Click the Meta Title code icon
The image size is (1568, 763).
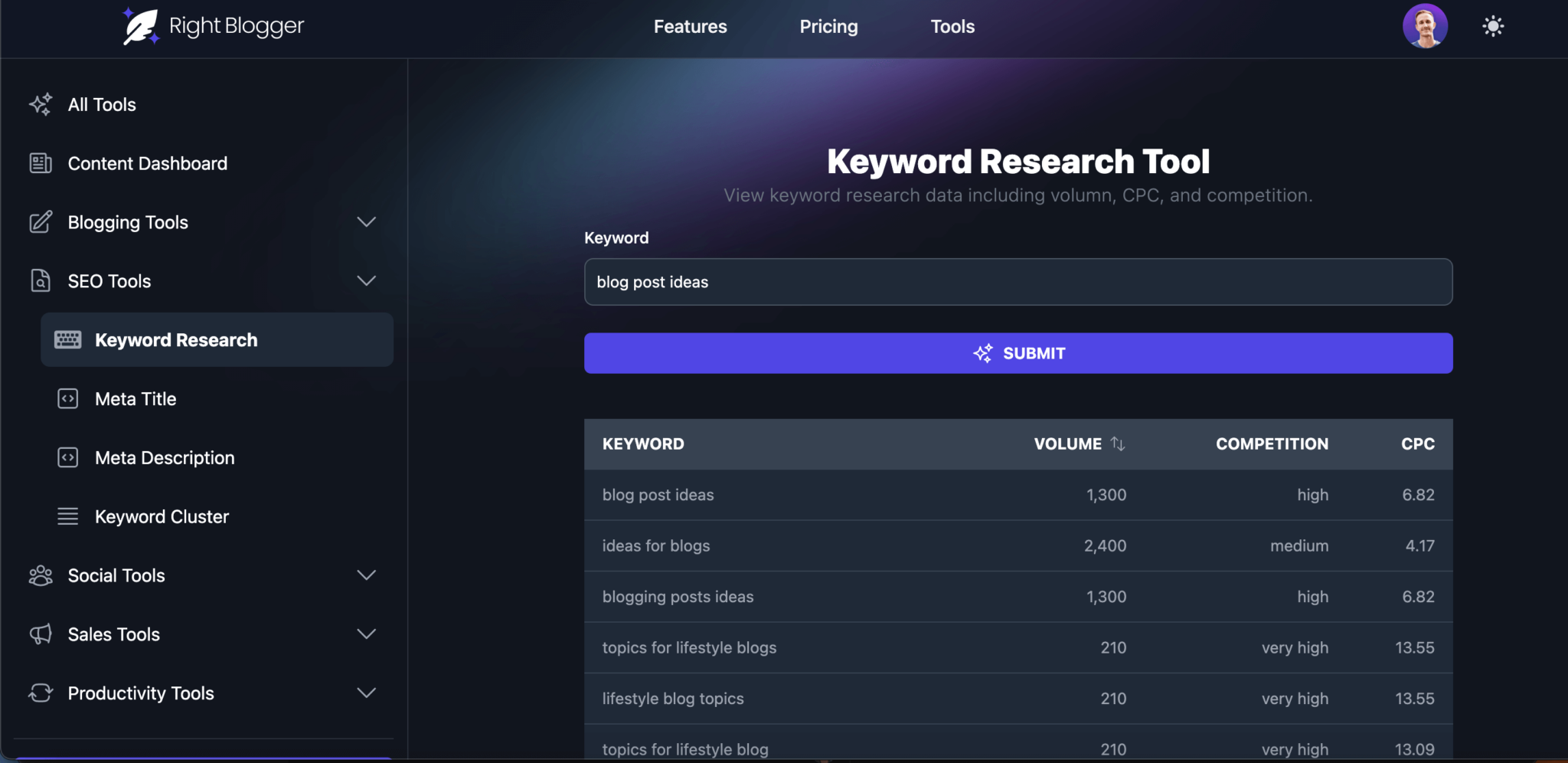(68, 398)
